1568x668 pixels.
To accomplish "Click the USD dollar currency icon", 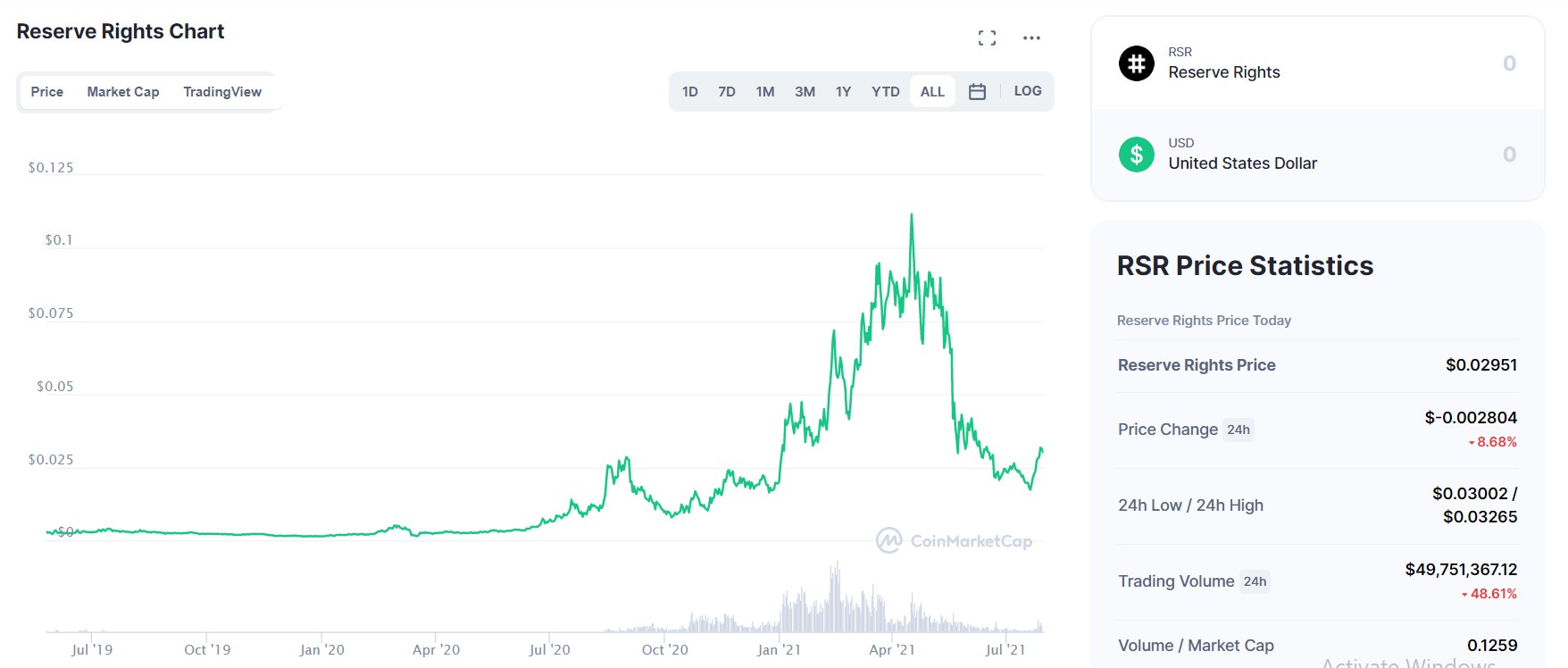I will pos(1136,154).
